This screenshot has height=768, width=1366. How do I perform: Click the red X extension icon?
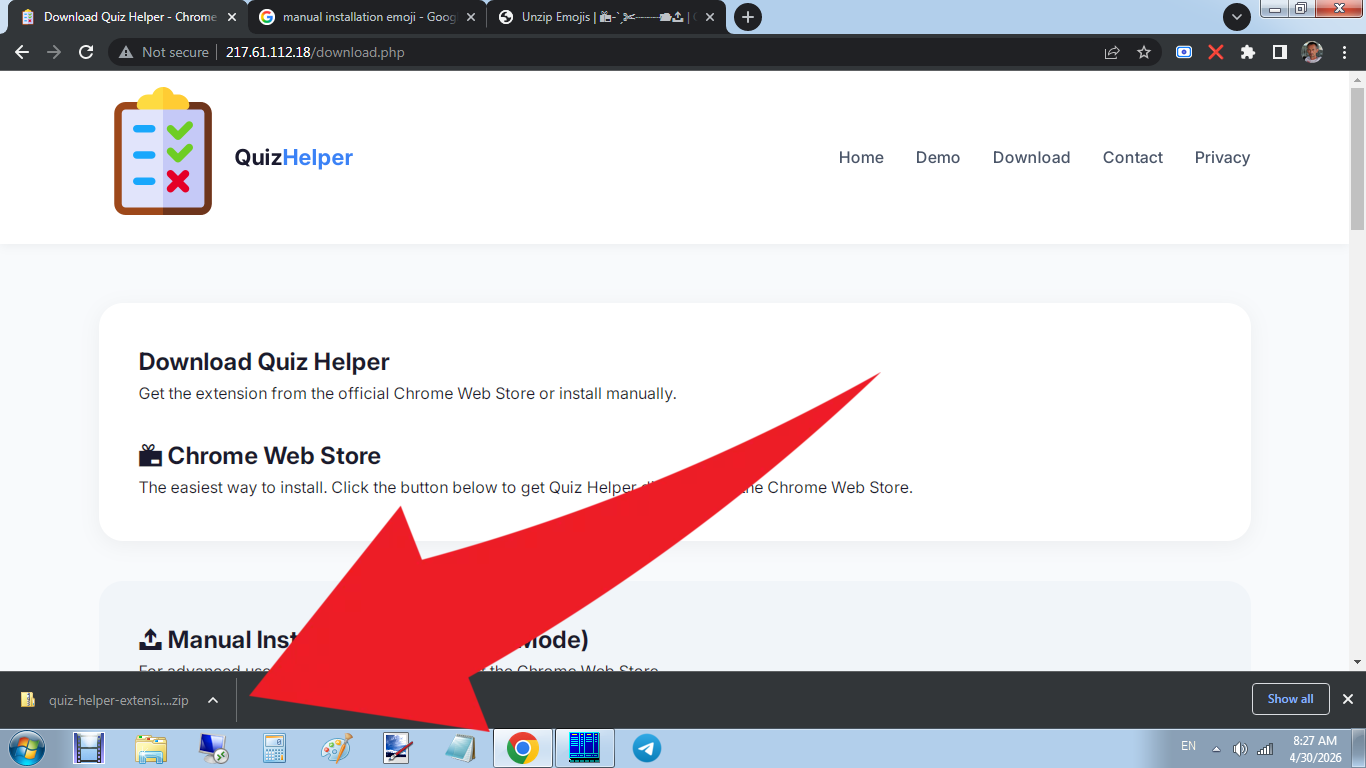(x=1216, y=52)
